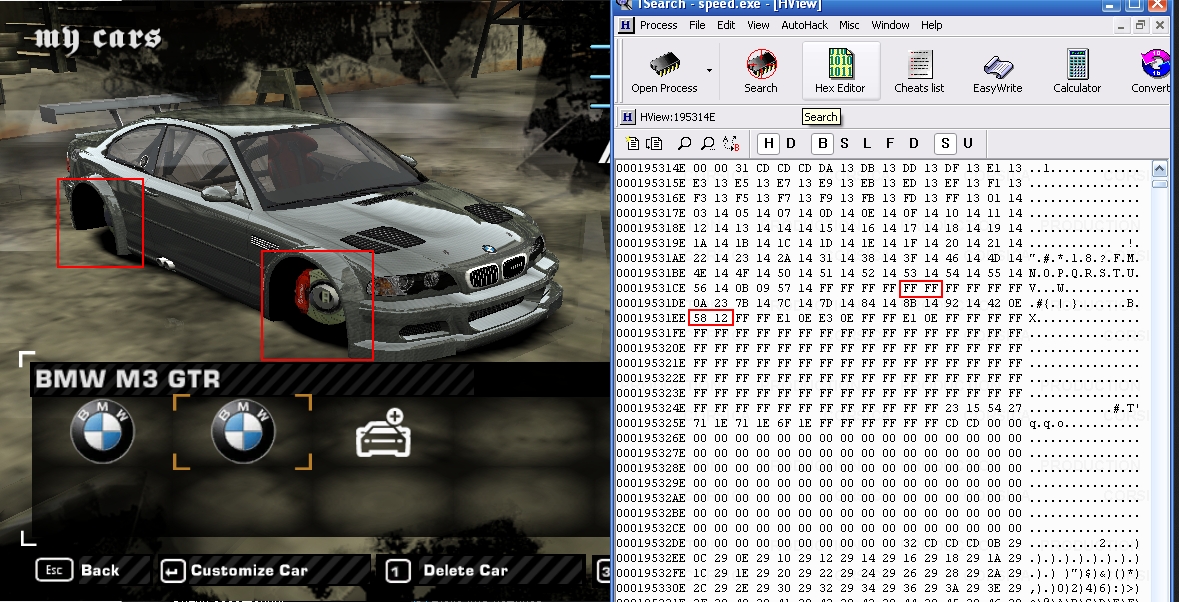Screen dimensions: 1179x602
Task: Open the Hex Editor from the toolbar
Action: [x=840, y=71]
